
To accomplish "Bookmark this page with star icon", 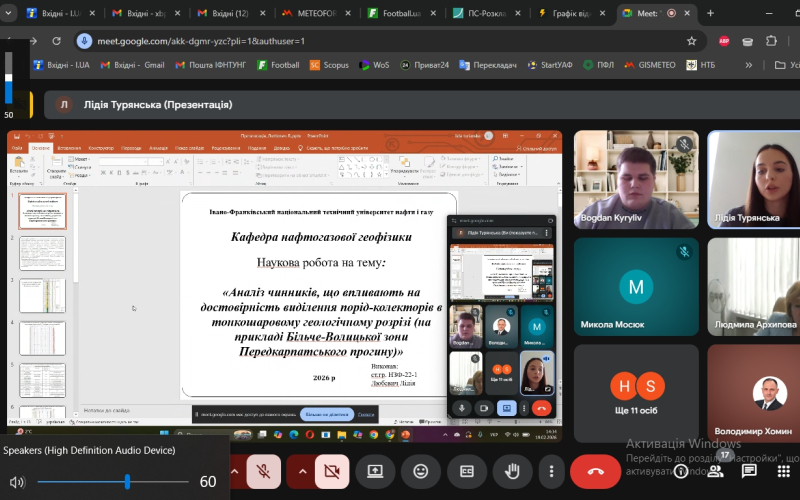I will (691, 41).
